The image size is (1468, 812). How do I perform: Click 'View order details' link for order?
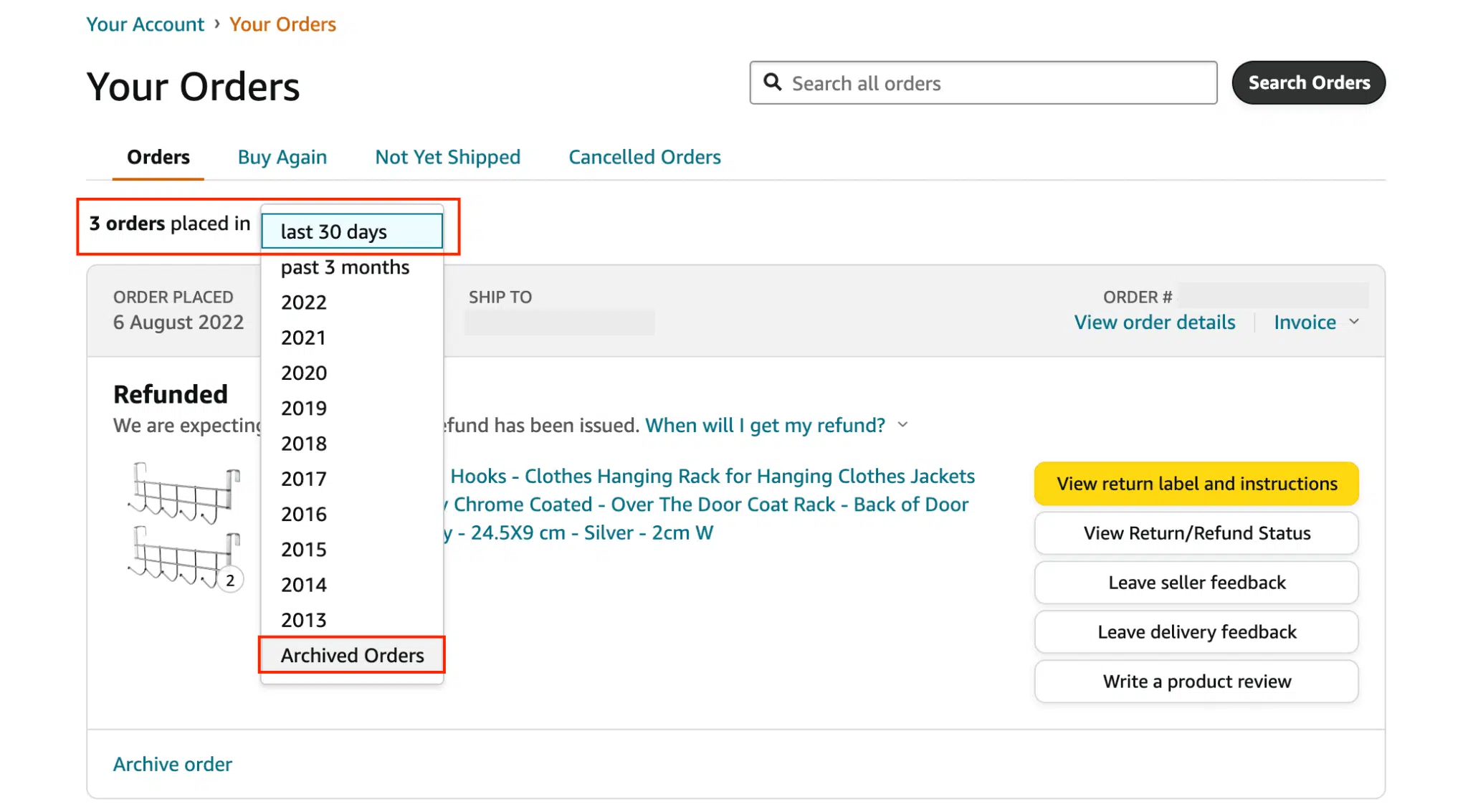point(1154,322)
